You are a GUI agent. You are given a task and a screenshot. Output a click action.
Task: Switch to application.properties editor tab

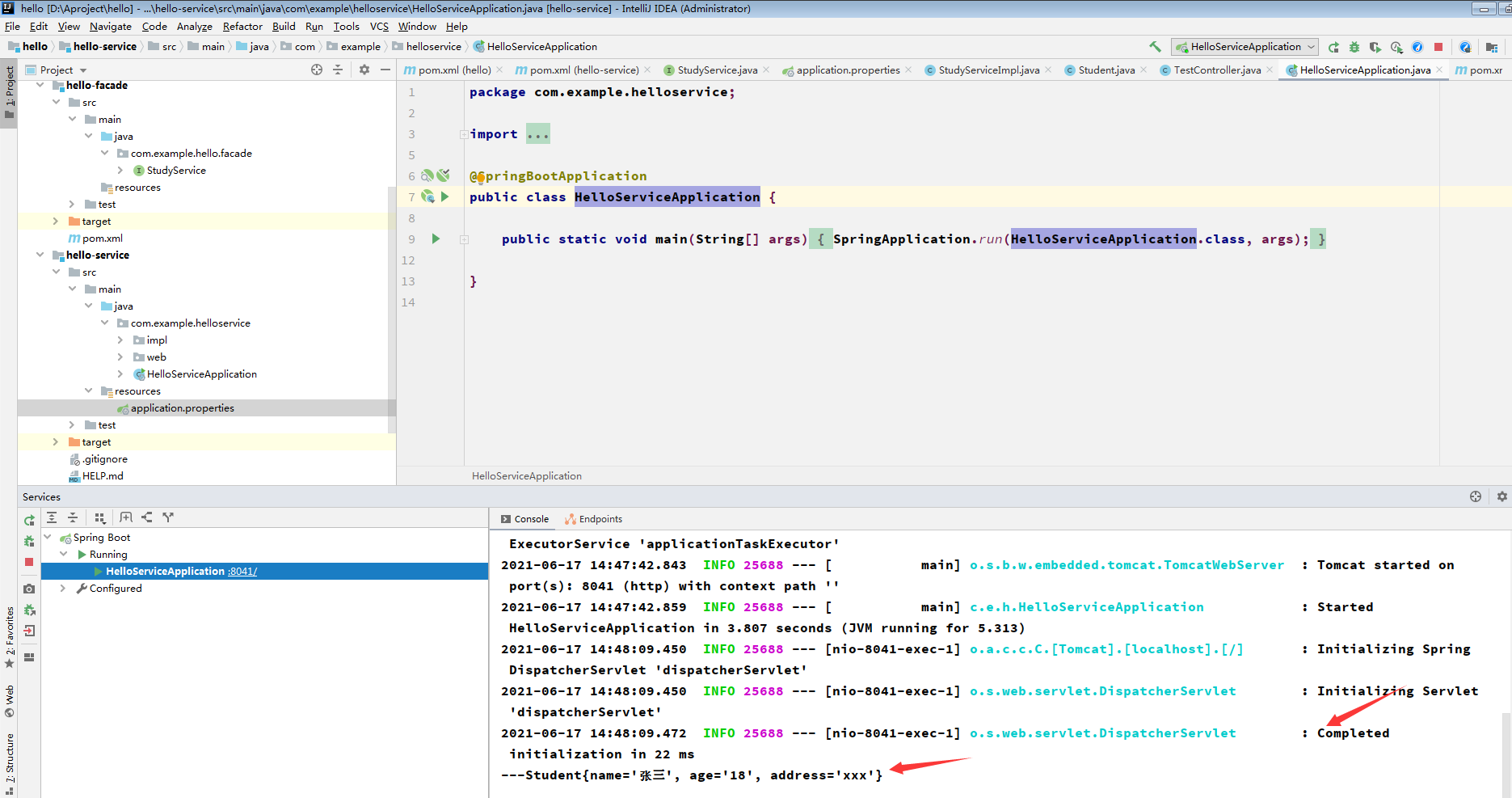847,70
